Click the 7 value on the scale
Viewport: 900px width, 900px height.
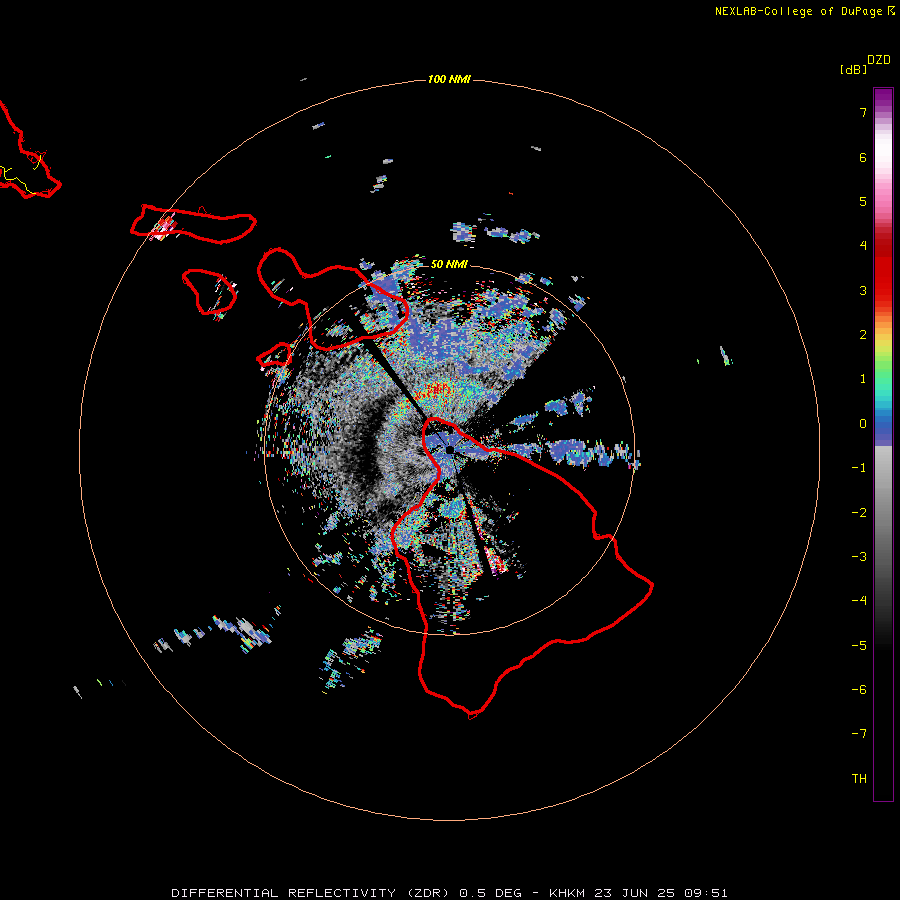point(863,112)
